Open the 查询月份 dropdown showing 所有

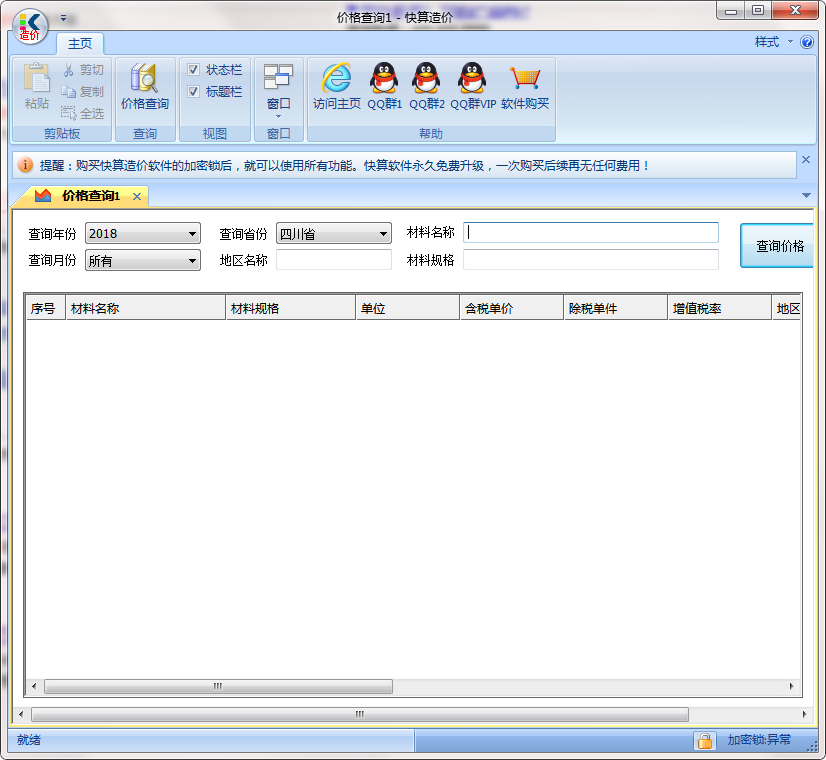[x=143, y=260]
